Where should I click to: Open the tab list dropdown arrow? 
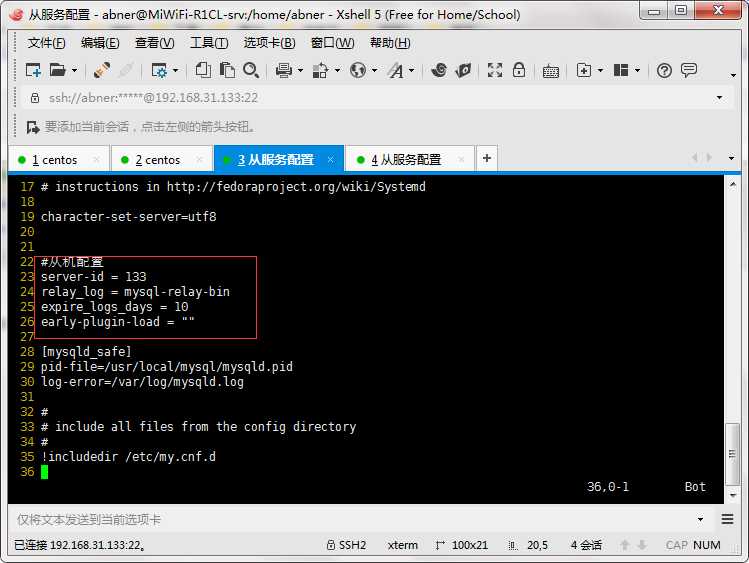click(x=731, y=158)
